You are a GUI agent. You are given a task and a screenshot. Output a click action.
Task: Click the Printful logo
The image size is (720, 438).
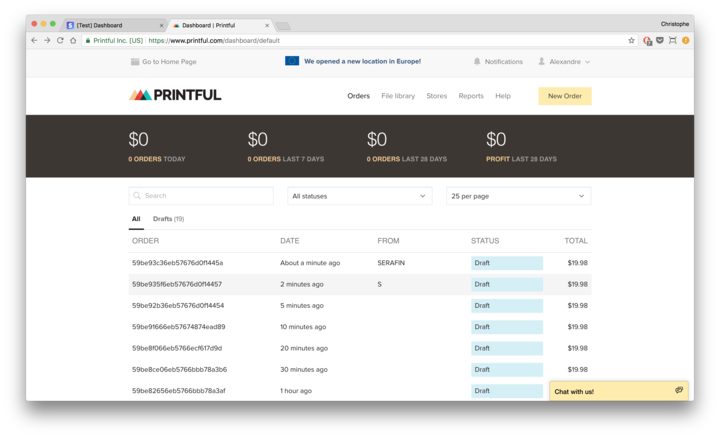(x=175, y=95)
